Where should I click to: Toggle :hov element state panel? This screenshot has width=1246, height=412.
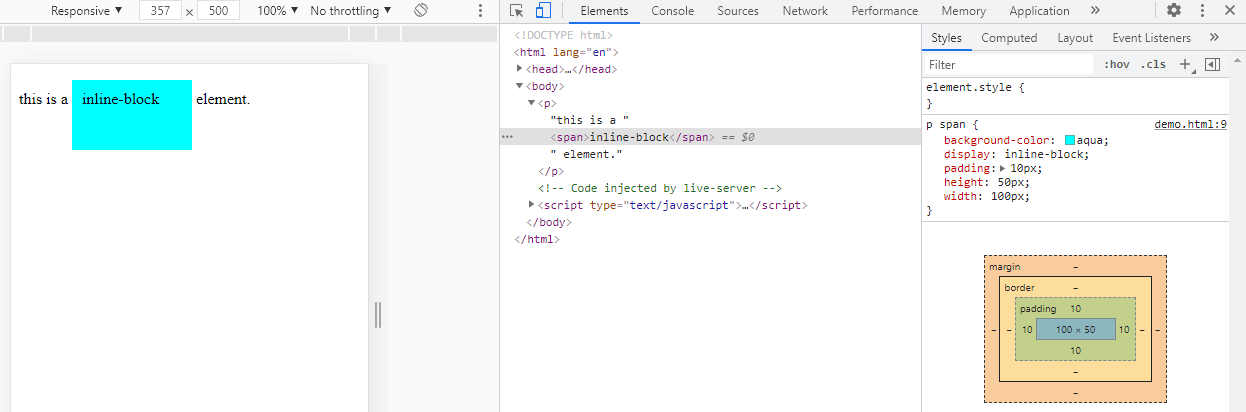[x=1117, y=64]
